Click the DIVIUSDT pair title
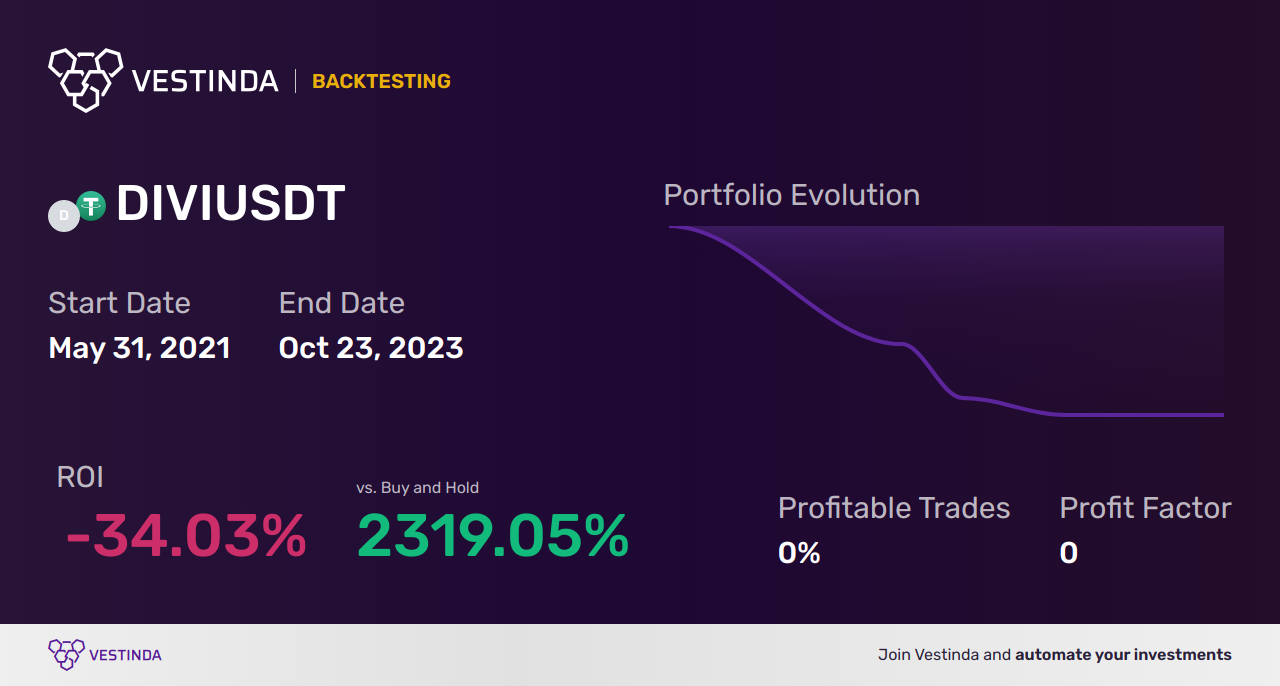The image size is (1280, 686). tap(231, 204)
